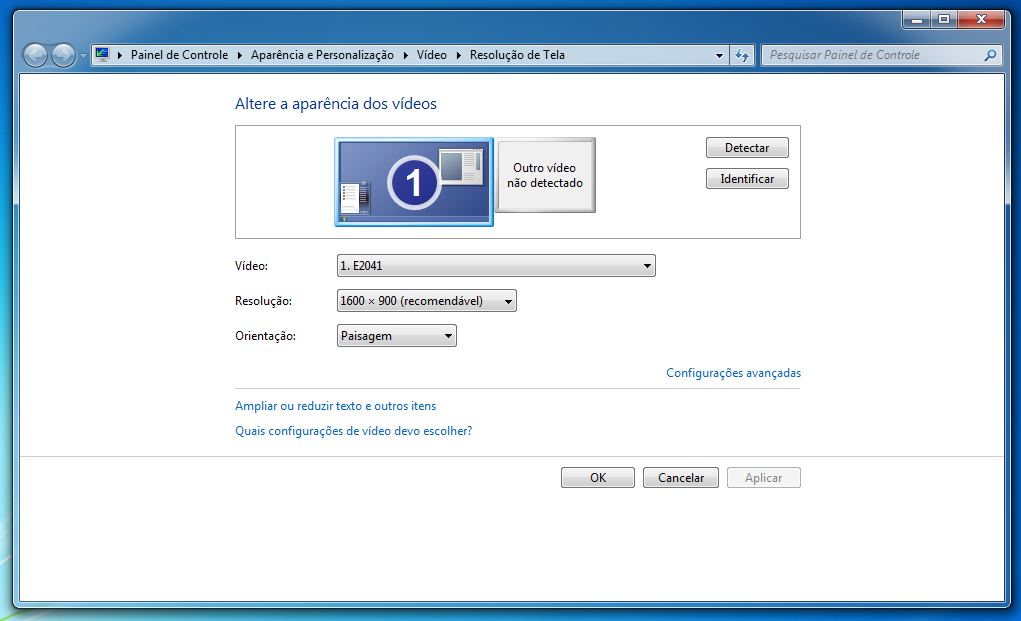The width and height of the screenshot is (1021, 621).
Task: Maximize the window
Action: pos(944,20)
